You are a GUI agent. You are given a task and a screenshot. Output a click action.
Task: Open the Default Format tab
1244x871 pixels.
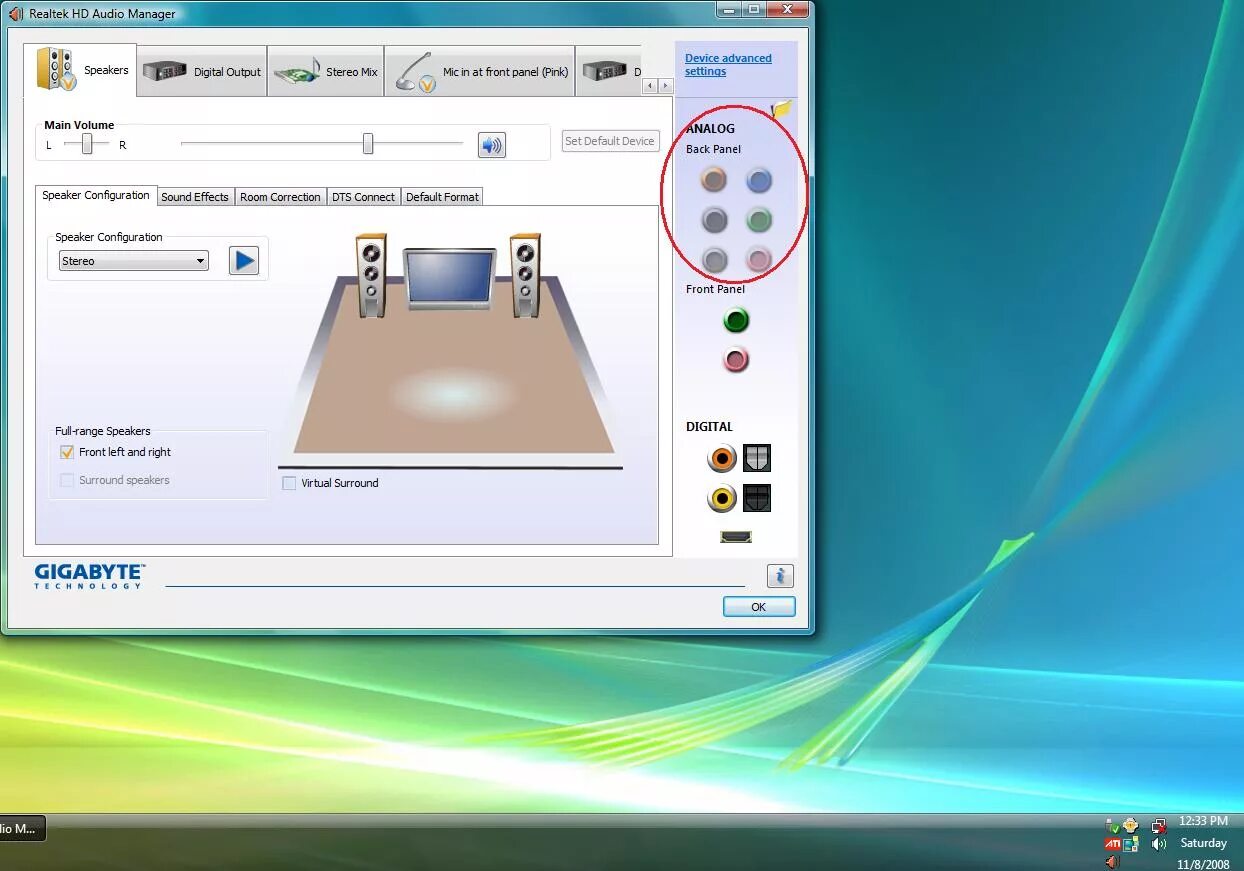click(442, 197)
